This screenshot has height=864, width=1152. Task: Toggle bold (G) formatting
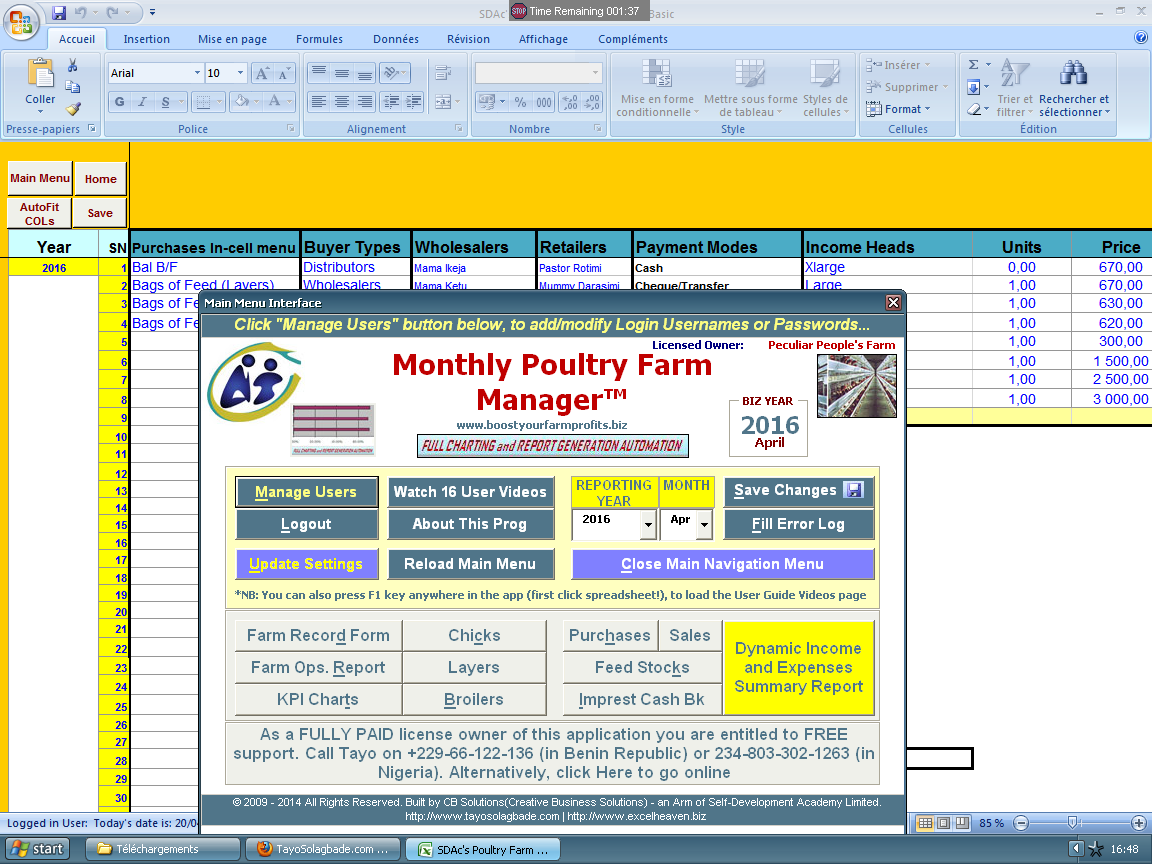(x=120, y=102)
